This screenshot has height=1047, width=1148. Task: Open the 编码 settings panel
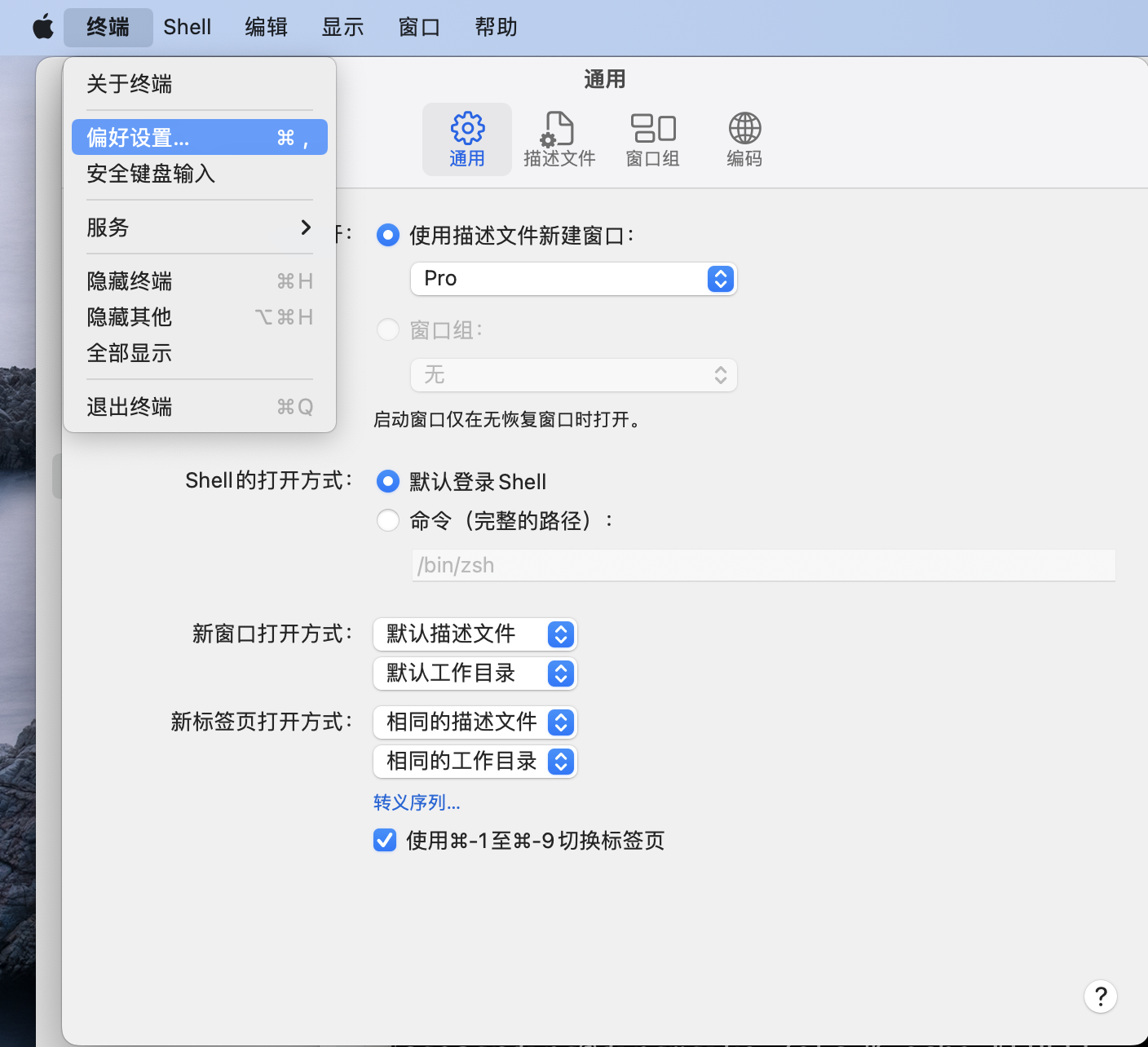click(x=743, y=139)
